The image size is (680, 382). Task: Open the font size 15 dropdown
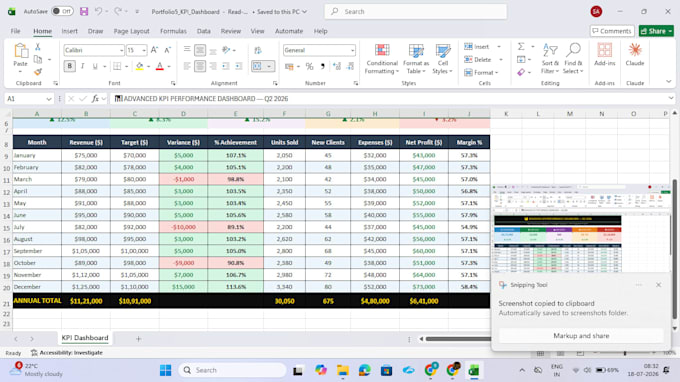click(144, 50)
